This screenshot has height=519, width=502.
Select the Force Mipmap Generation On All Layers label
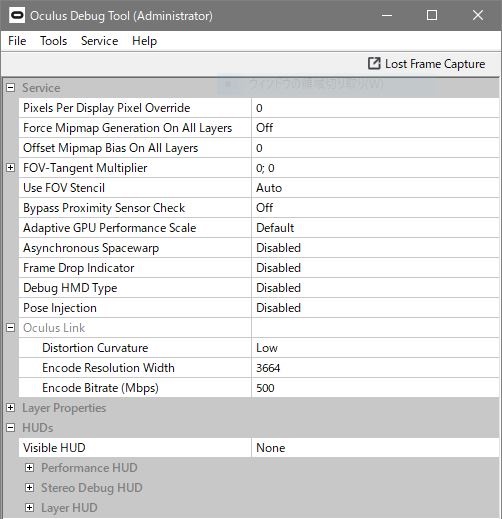click(x=127, y=128)
